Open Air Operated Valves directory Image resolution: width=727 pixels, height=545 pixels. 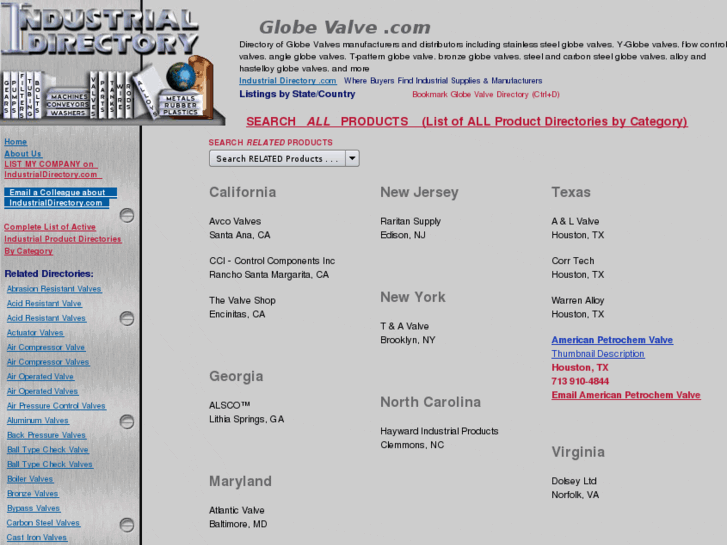pos(43,391)
